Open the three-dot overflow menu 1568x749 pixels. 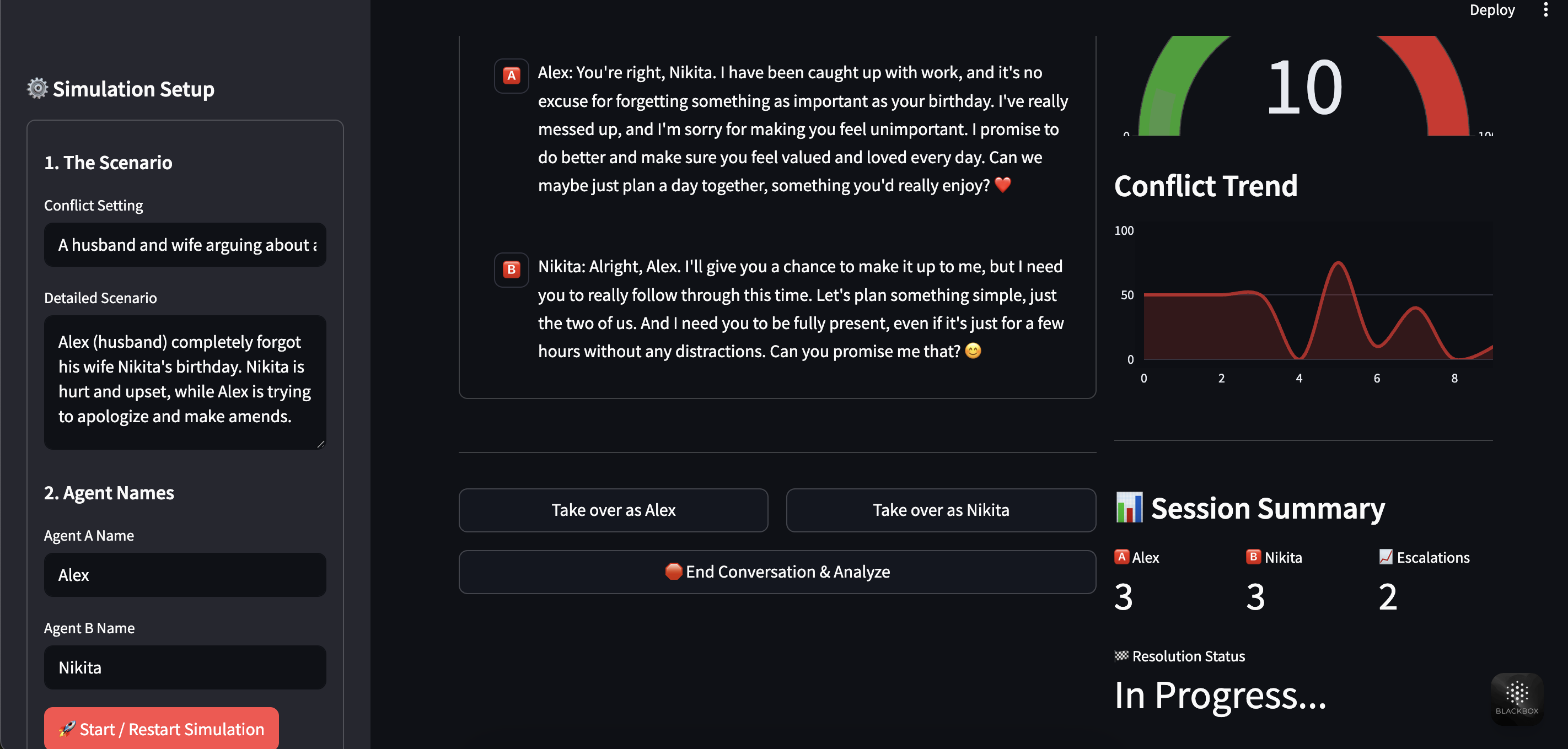pos(1546,10)
